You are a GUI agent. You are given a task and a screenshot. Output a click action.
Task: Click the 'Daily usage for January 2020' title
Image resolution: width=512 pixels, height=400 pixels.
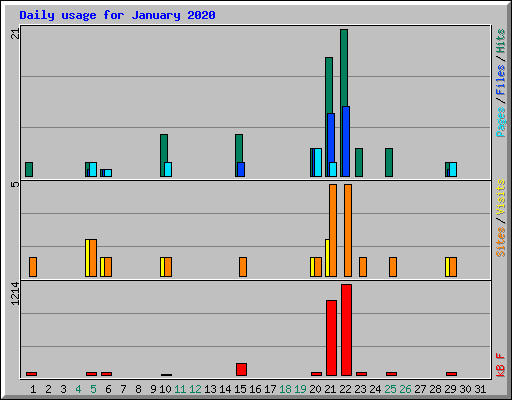117,15
